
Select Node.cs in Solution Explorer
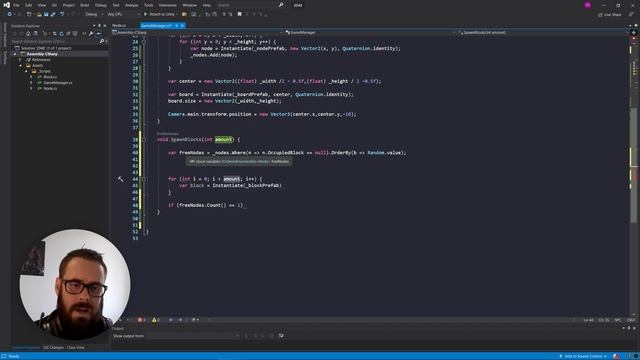(x=50, y=88)
